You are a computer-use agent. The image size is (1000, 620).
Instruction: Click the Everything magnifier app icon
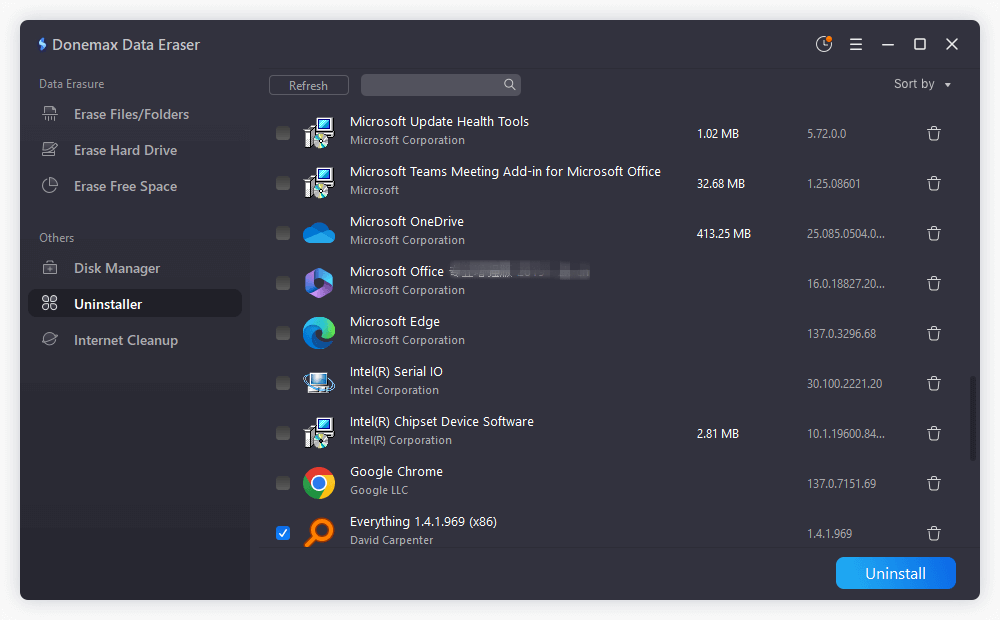tap(319, 533)
